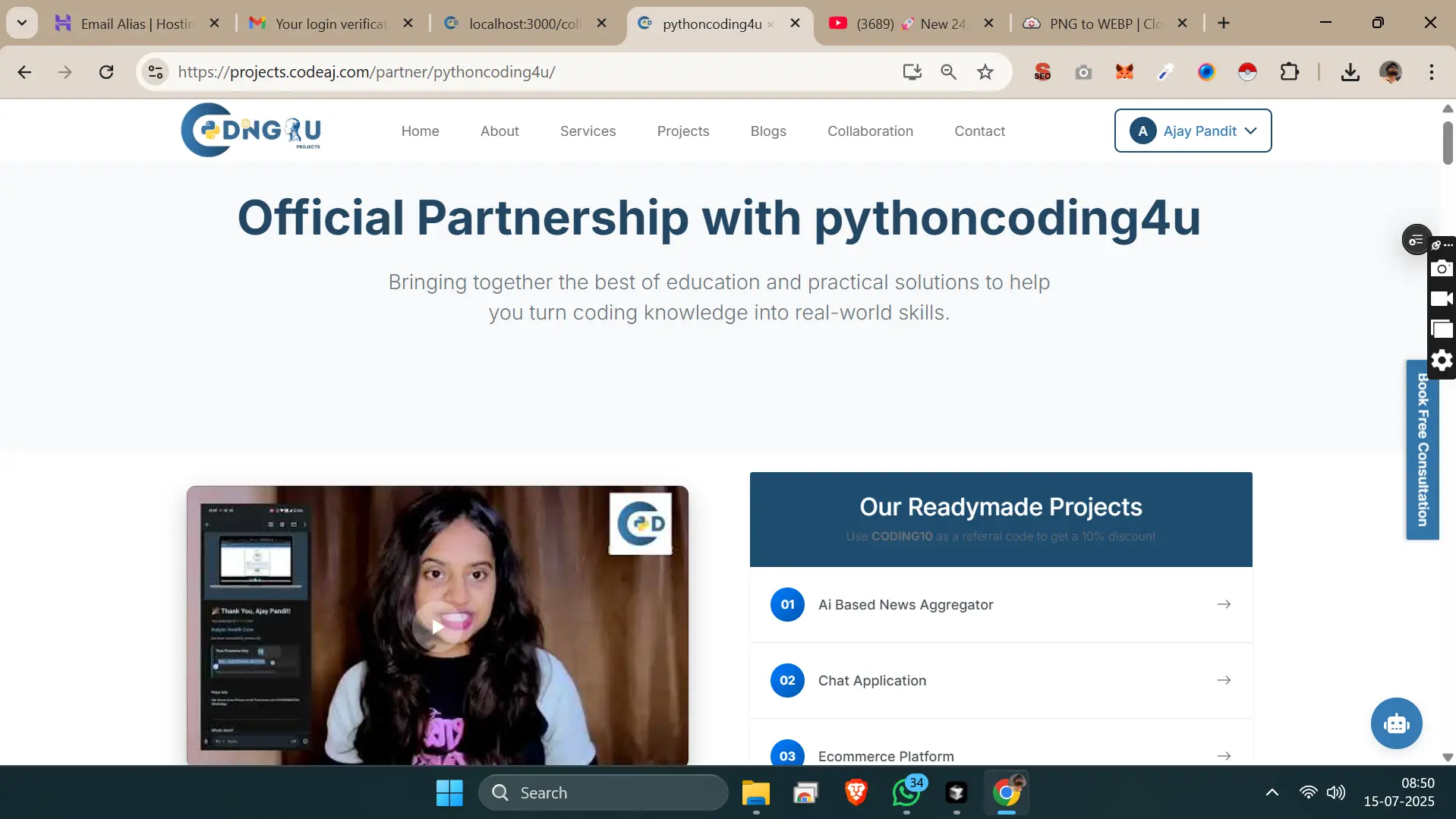Click the chatbot robot icon
This screenshot has width=1456, height=819.
point(1396,723)
